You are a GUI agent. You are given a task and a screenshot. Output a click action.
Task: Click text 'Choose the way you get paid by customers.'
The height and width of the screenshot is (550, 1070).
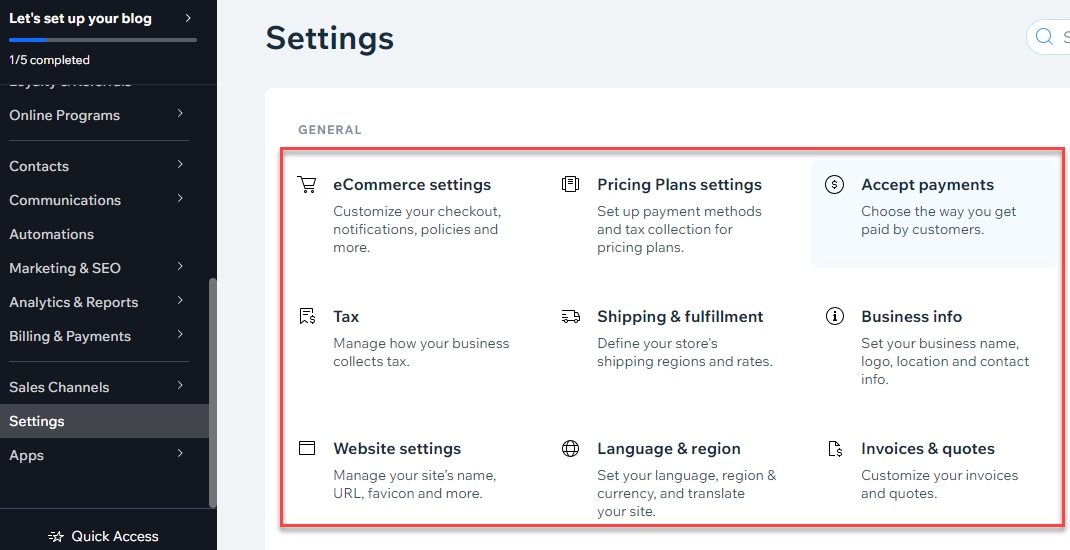click(x=938, y=220)
